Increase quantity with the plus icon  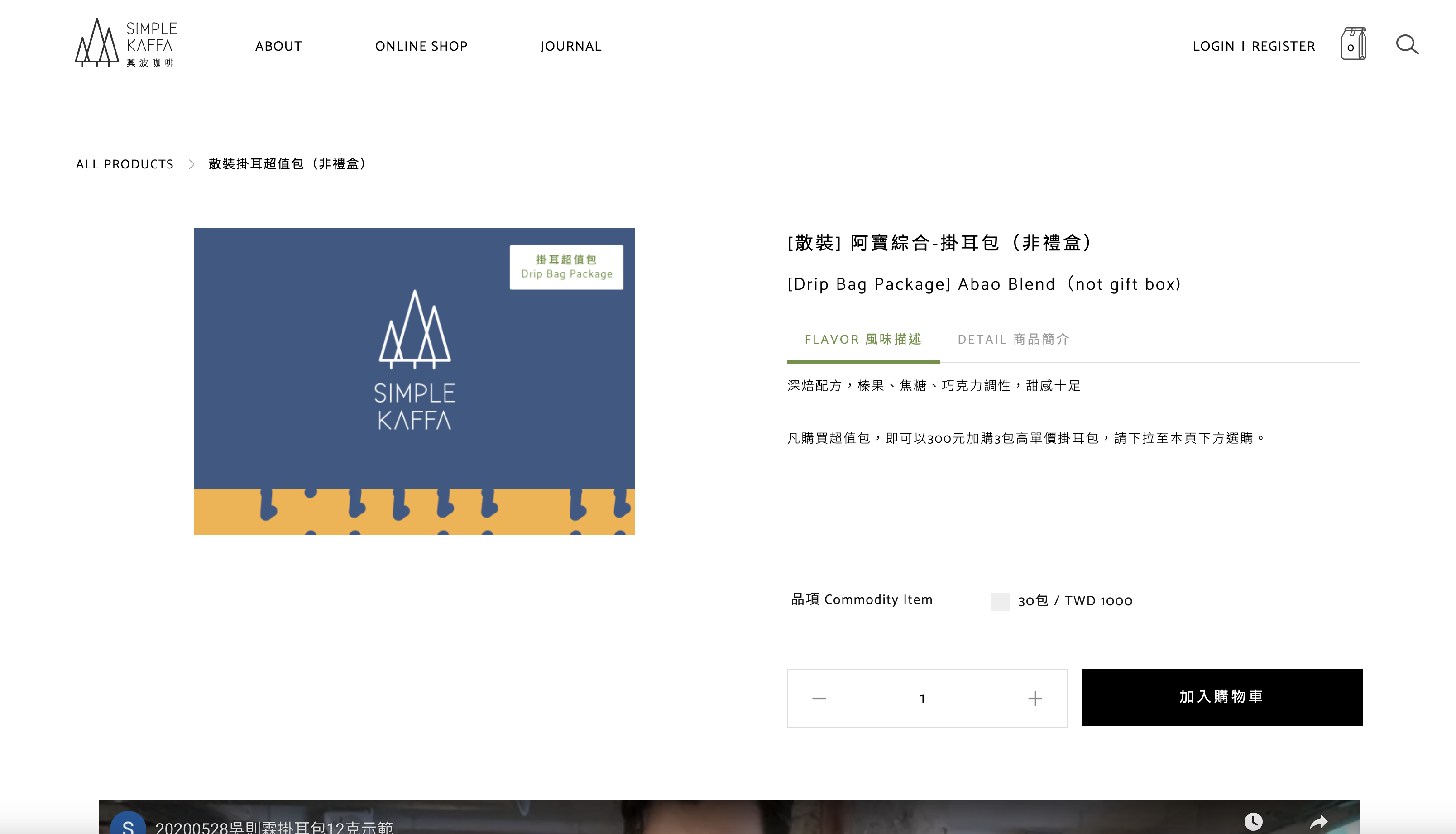[x=1035, y=698]
